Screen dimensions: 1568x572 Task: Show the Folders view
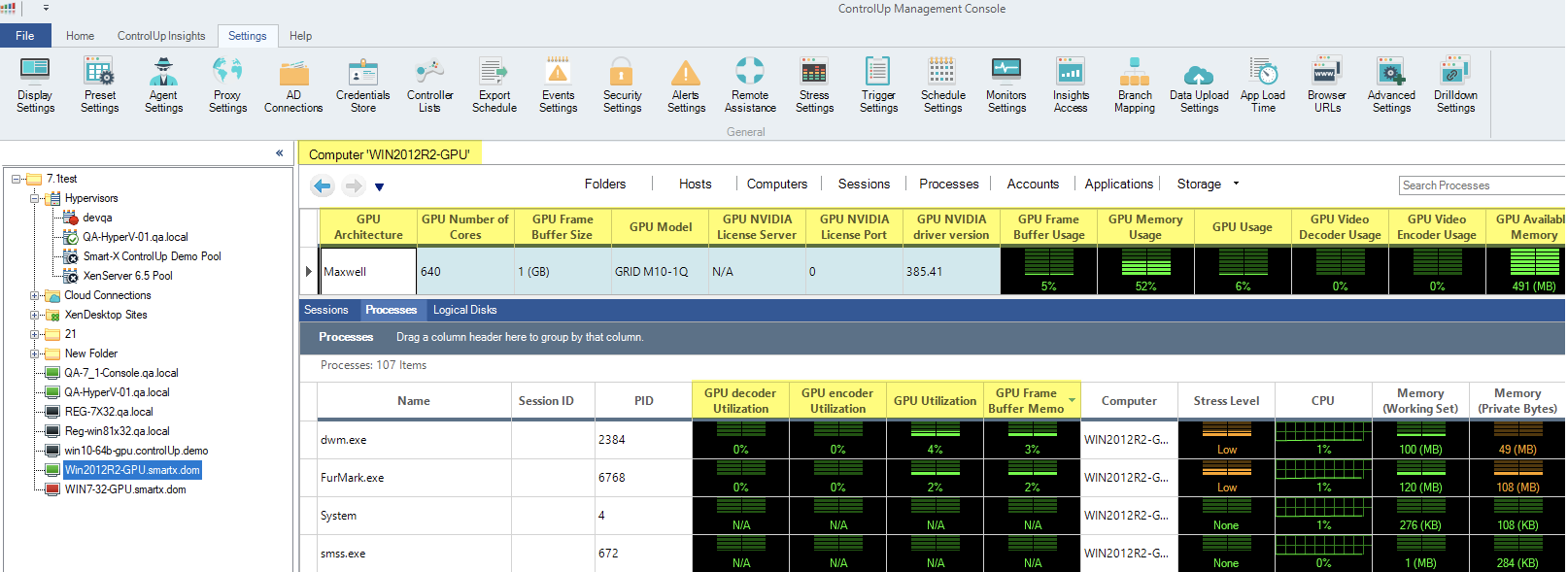[605, 184]
